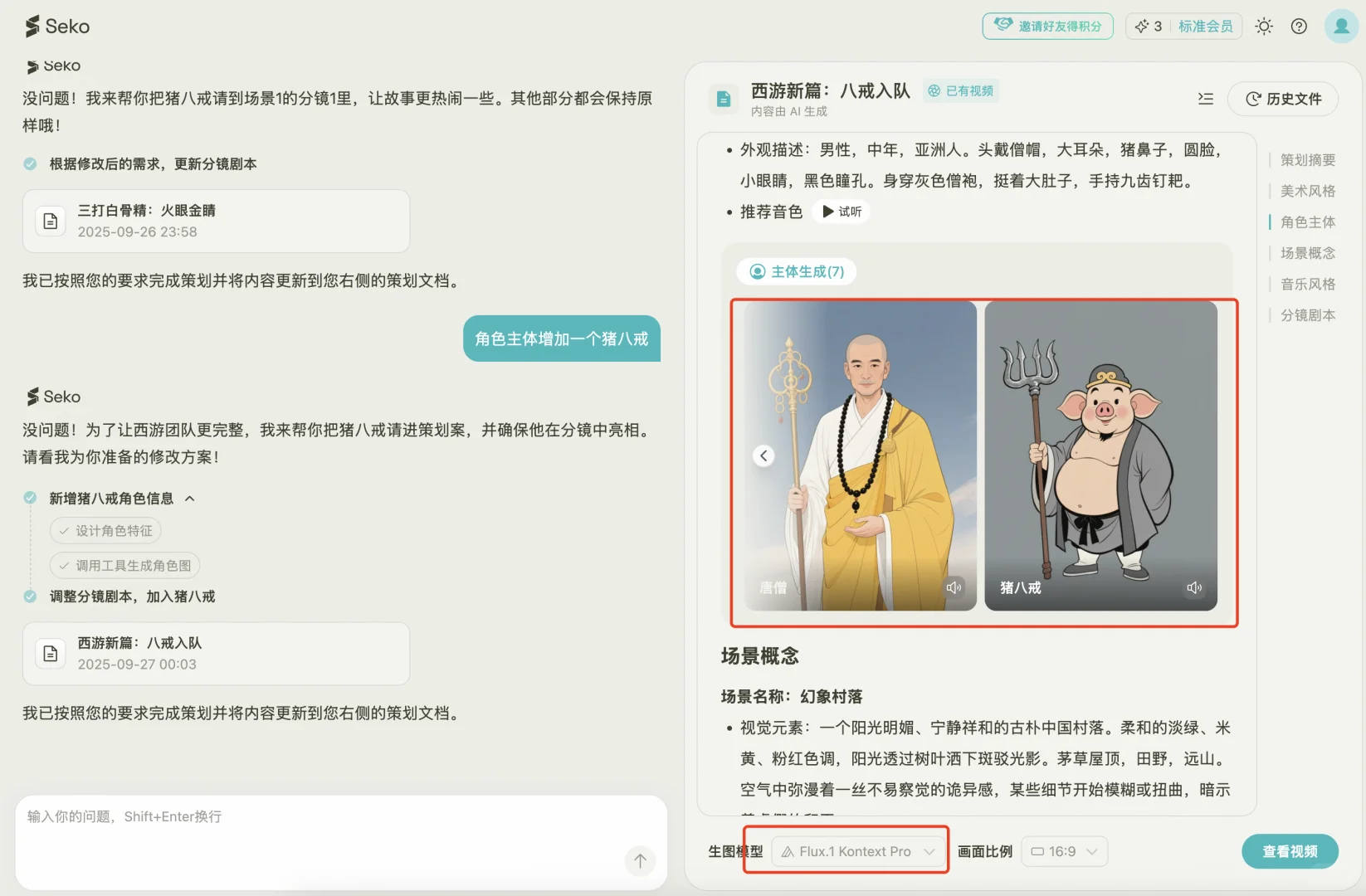Play 唐僧 voice speaker icon
1366x896 pixels.
coord(954,587)
